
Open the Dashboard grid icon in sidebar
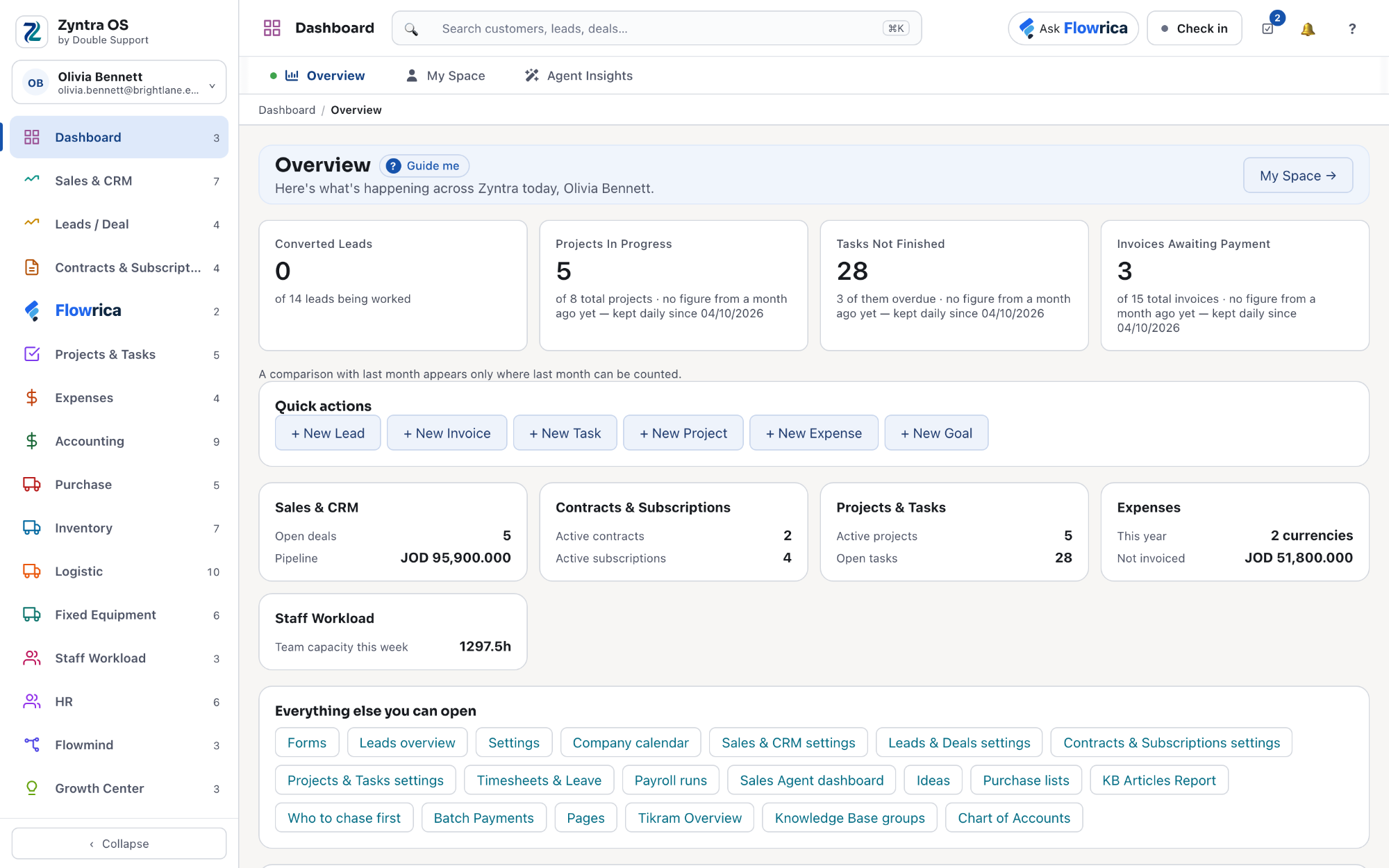click(x=32, y=137)
